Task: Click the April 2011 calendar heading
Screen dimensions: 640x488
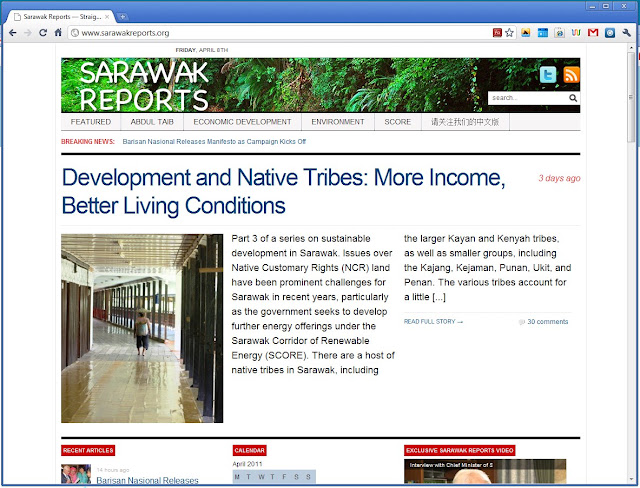Action: (247, 464)
